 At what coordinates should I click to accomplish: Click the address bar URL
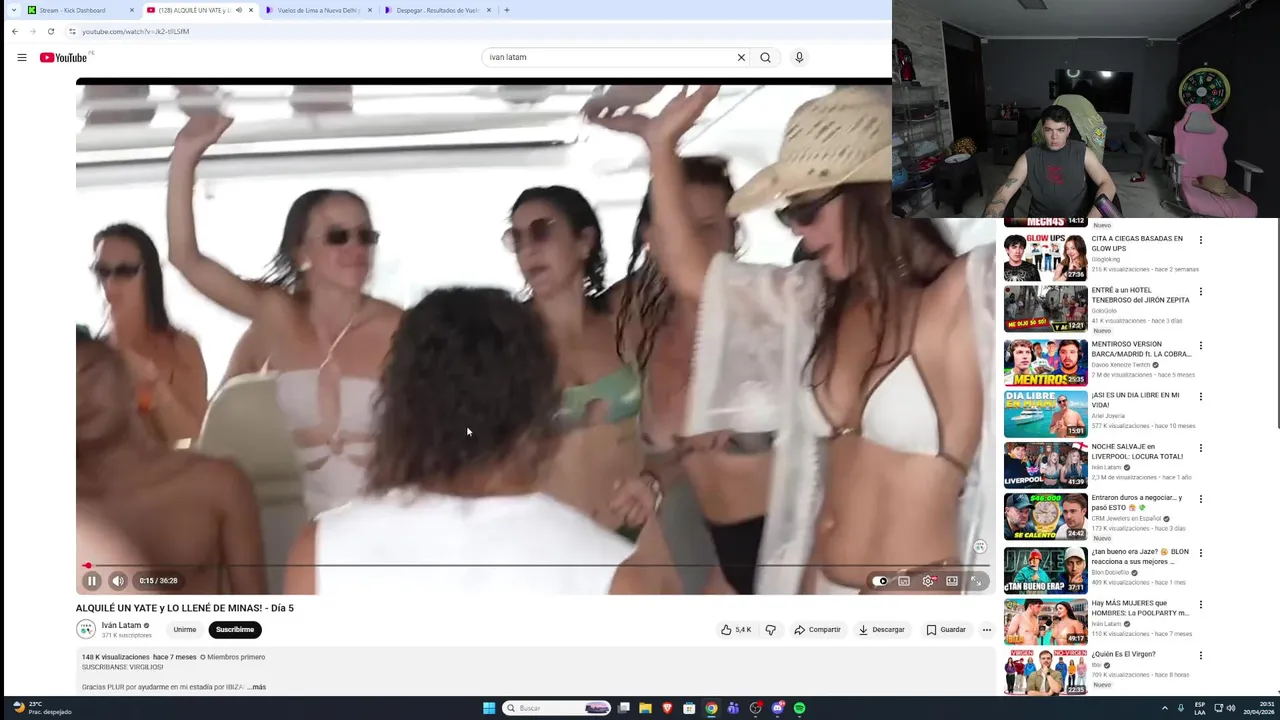pos(135,31)
